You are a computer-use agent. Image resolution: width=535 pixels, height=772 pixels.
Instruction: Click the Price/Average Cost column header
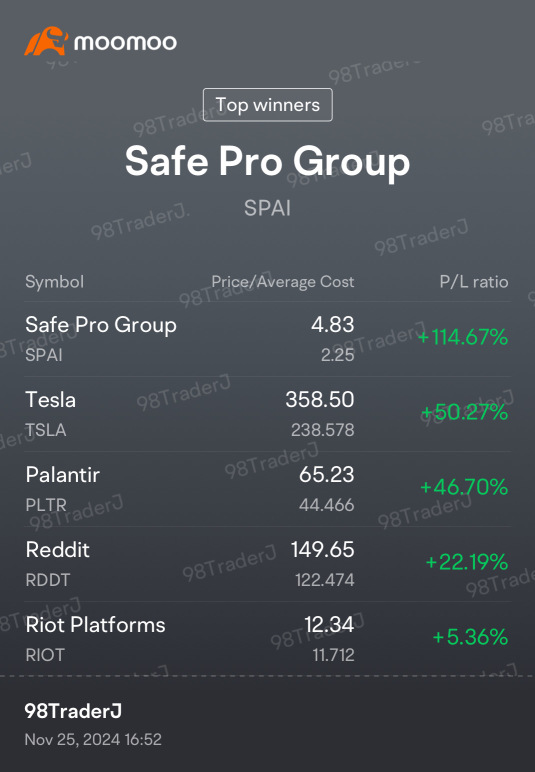pyautogui.click(x=283, y=282)
